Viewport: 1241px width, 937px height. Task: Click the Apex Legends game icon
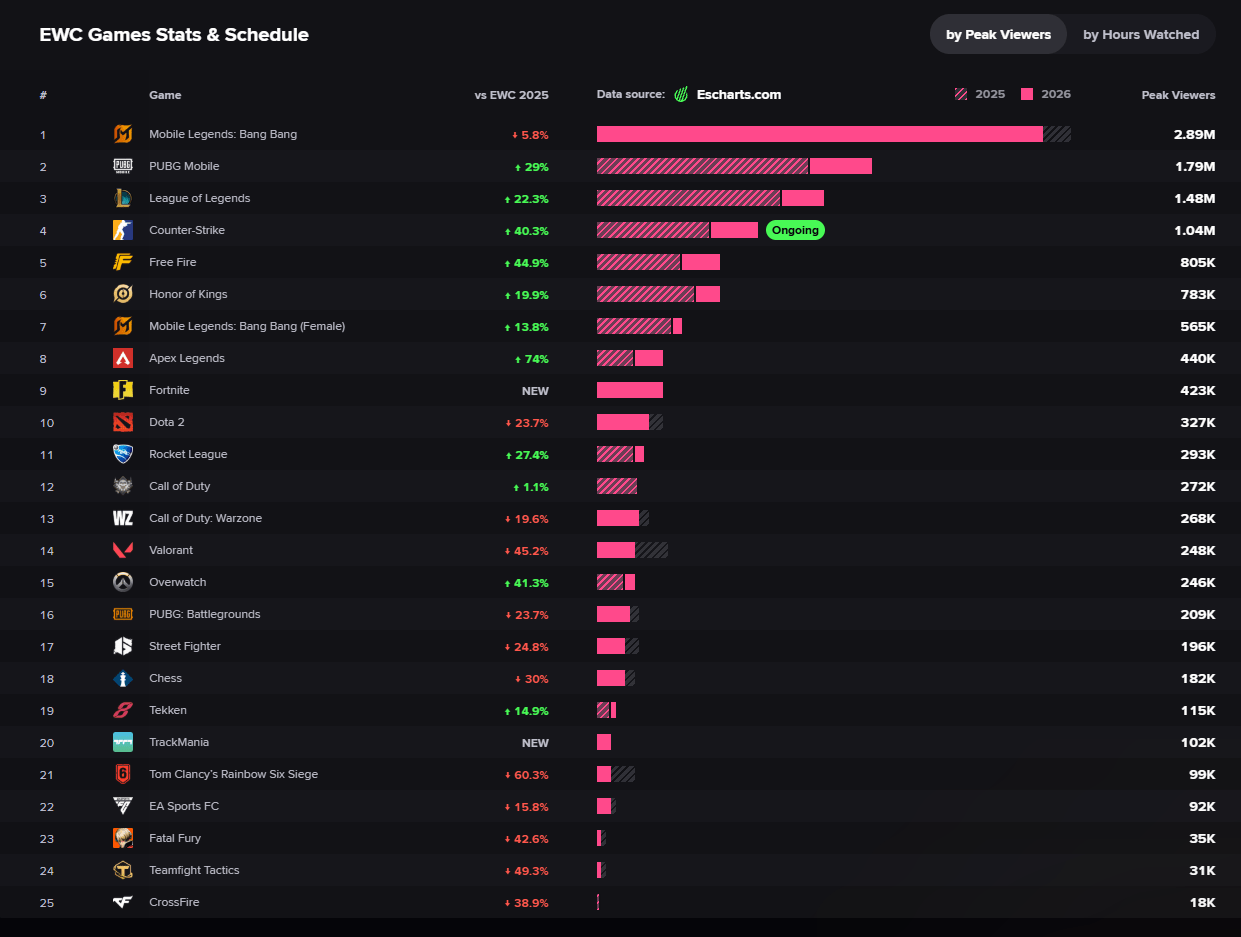tap(123, 358)
